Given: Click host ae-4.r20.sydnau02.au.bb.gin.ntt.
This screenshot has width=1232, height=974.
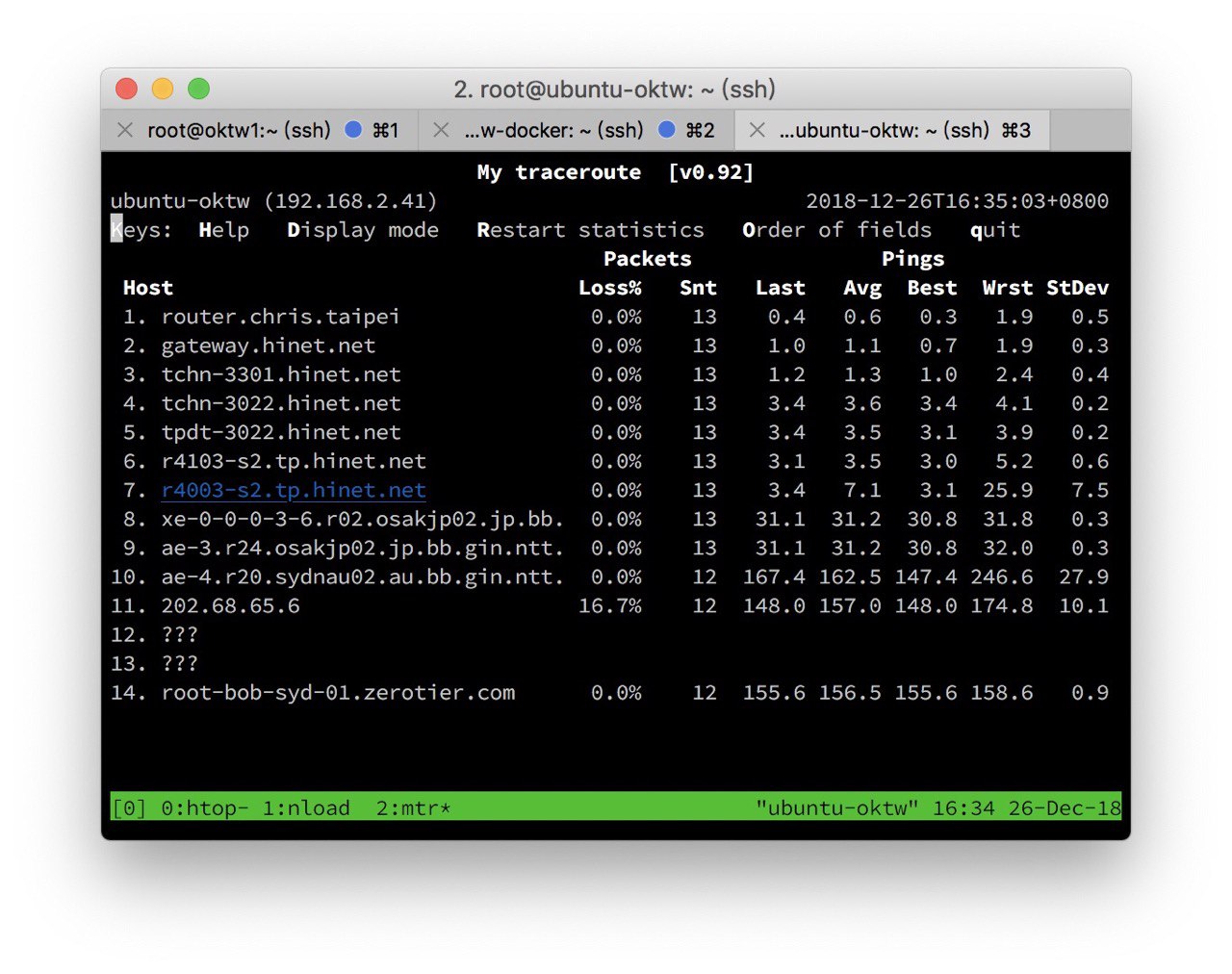Looking at the screenshot, I should coord(363,577).
